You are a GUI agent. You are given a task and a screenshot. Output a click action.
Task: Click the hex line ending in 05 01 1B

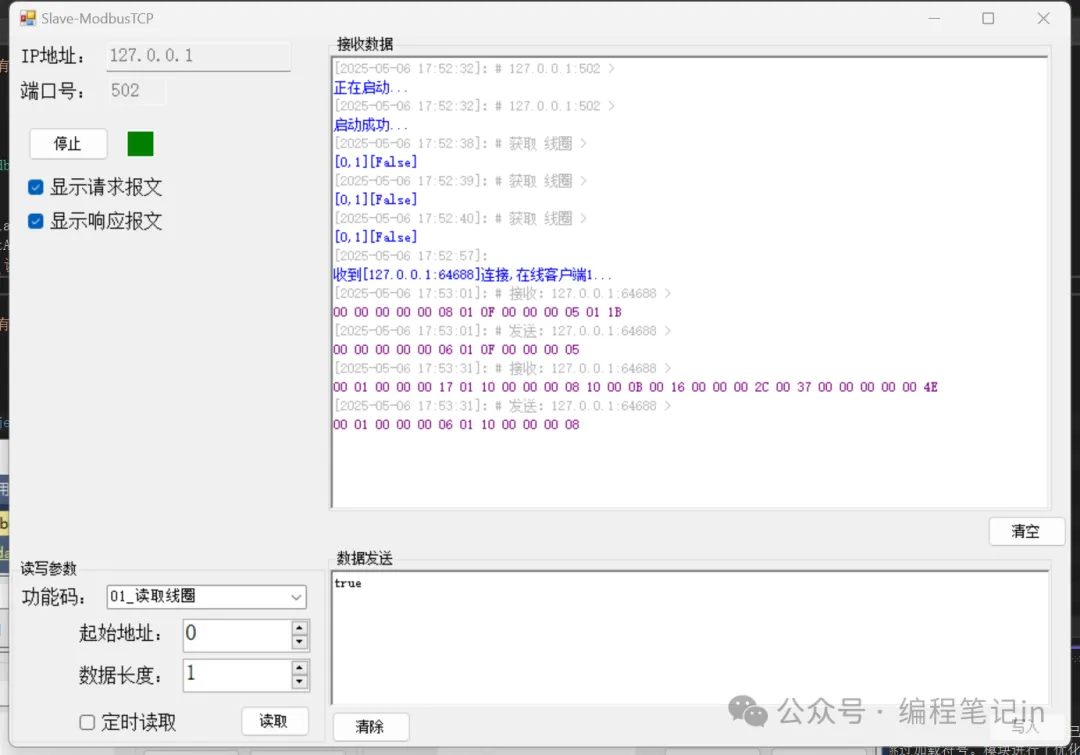coord(477,312)
